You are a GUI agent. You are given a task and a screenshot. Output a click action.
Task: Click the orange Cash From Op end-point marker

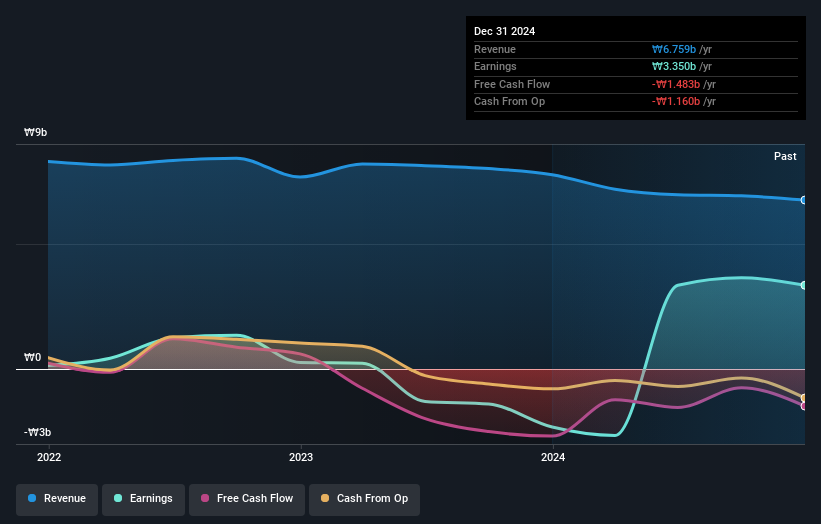coord(804,398)
